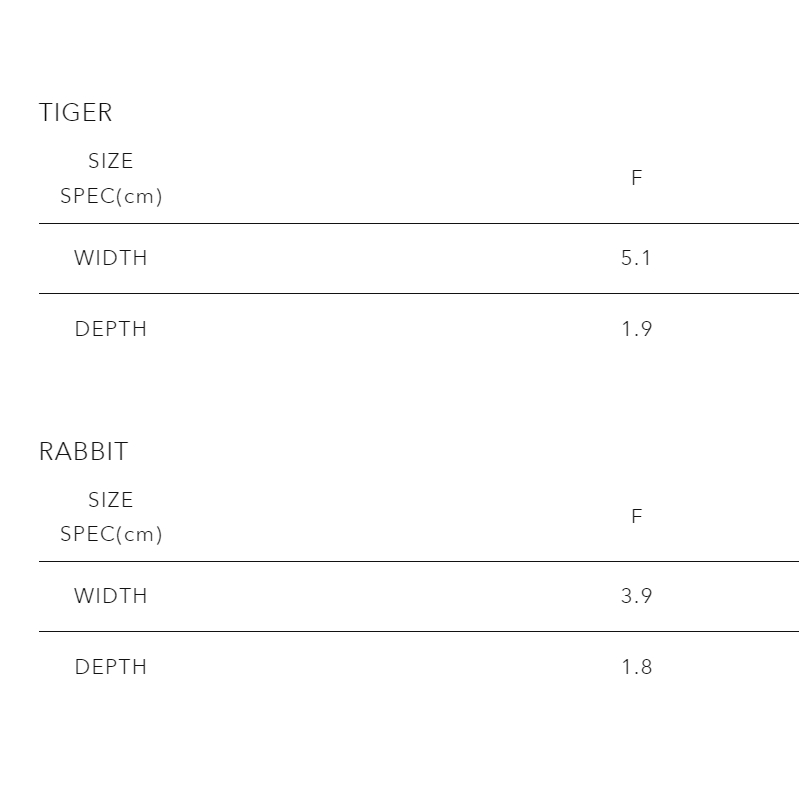Click the RABBIT section heading

[x=84, y=452]
